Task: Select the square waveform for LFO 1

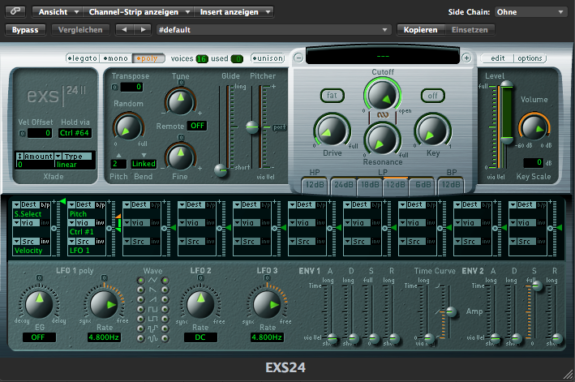Action: [141, 309]
